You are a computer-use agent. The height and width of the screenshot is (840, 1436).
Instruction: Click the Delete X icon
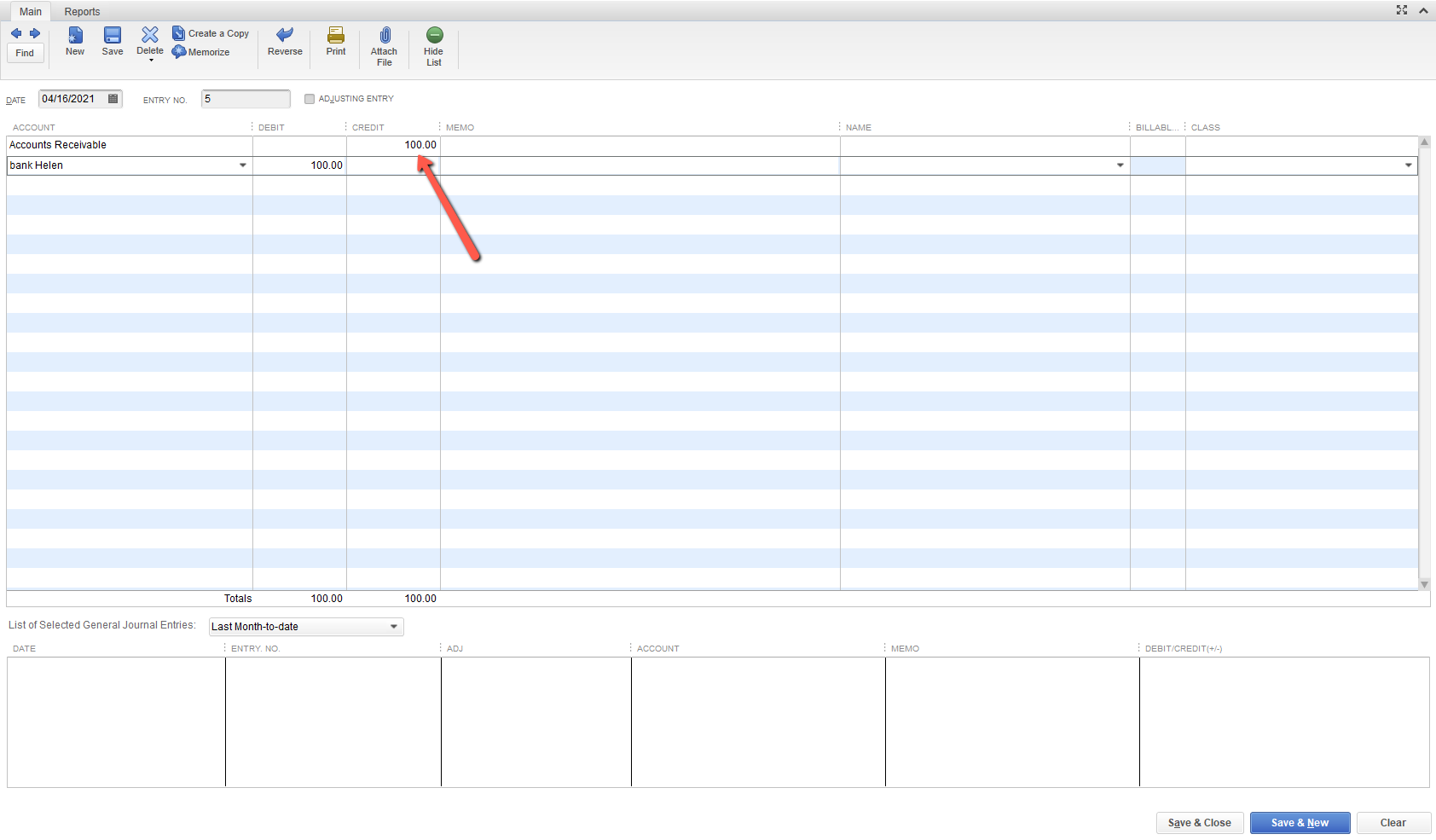point(150,34)
